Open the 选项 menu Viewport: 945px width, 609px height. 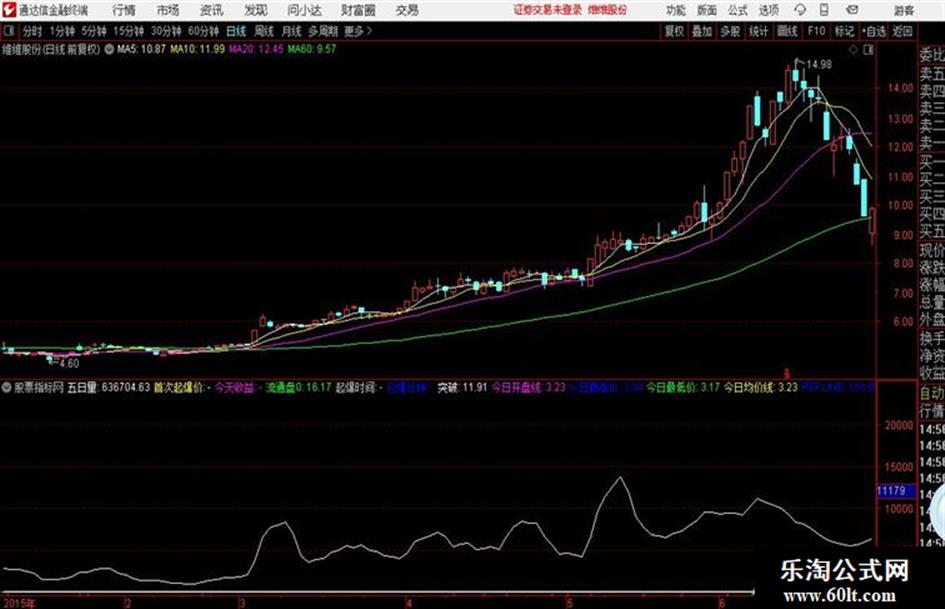pyautogui.click(x=769, y=10)
